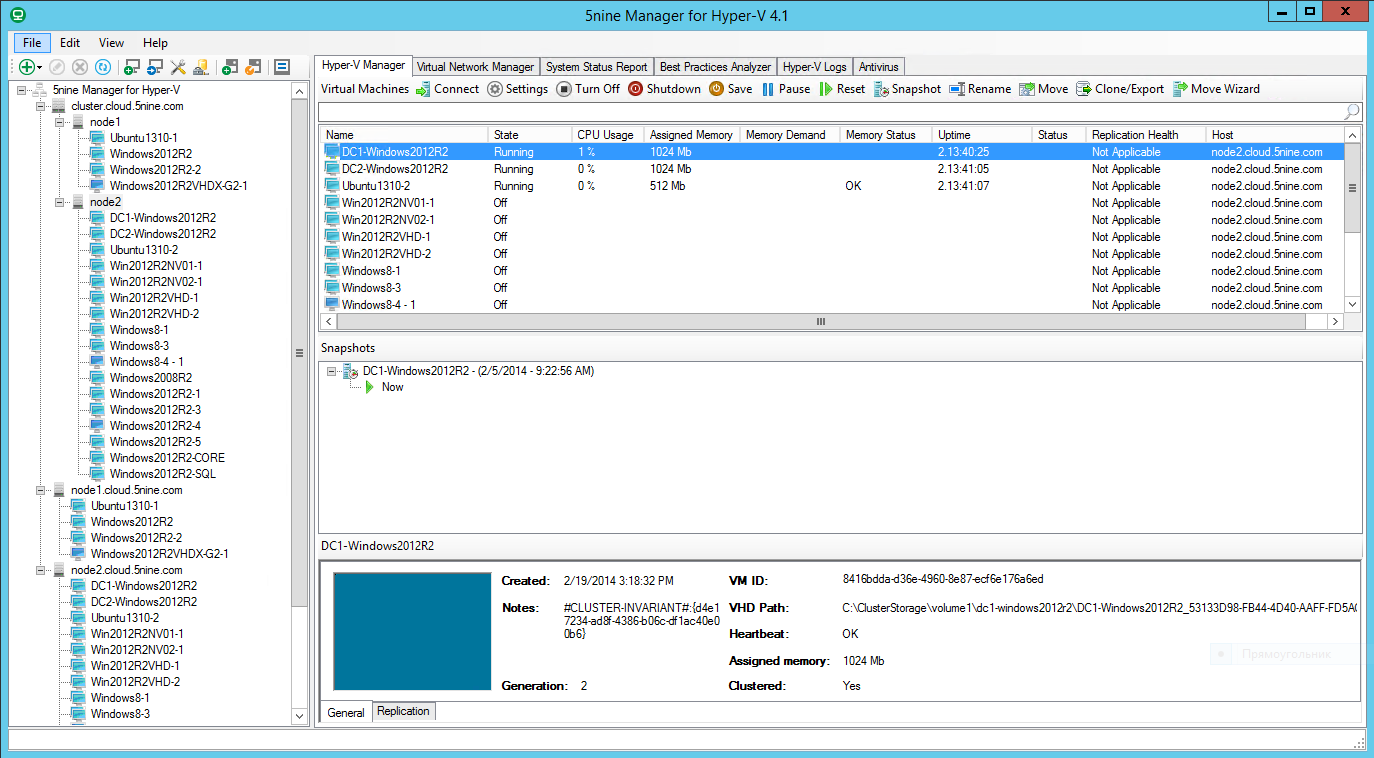This screenshot has height=758, width=1374.
Task: Sort by the CPU Usage column header
Action: [605, 135]
